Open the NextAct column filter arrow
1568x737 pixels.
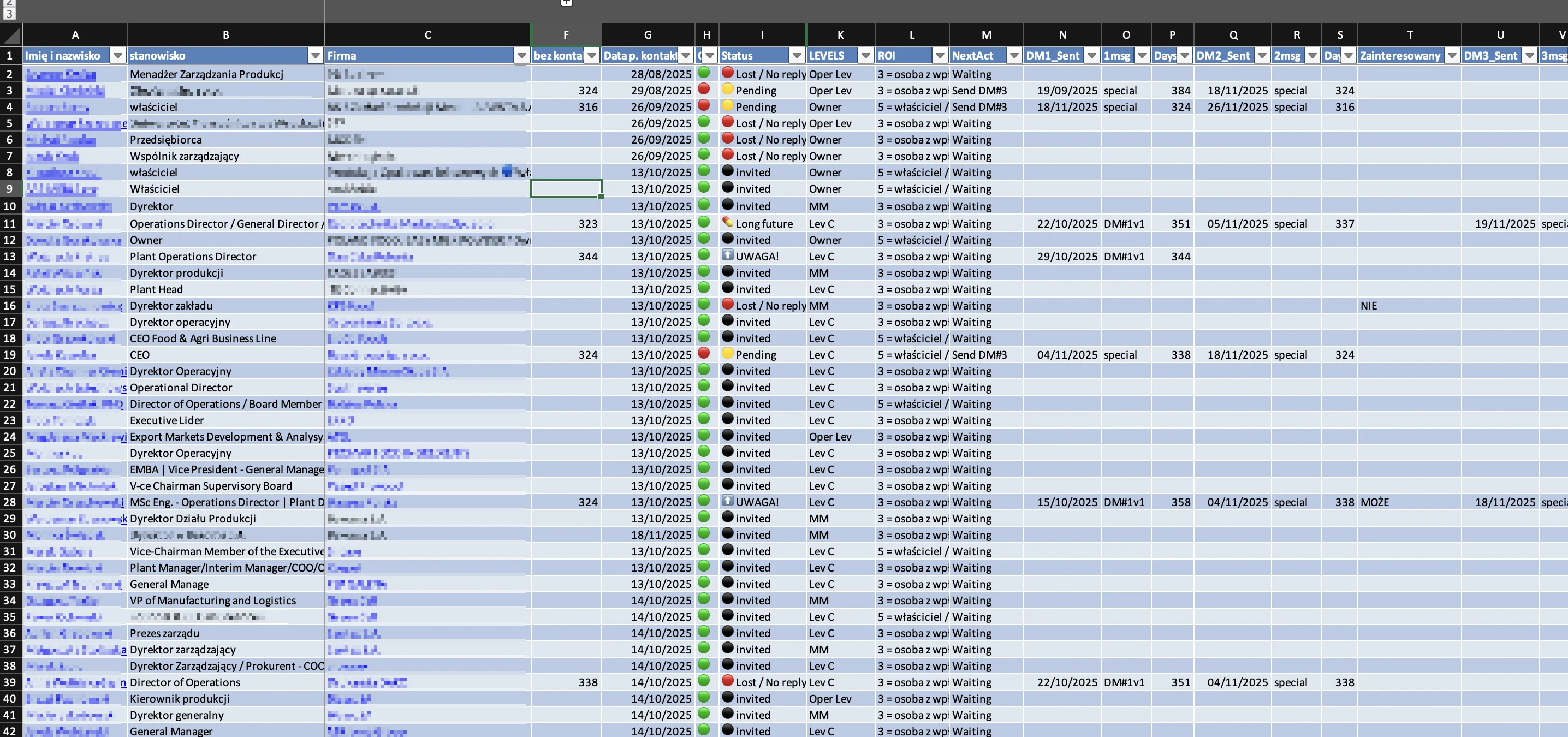1013,55
